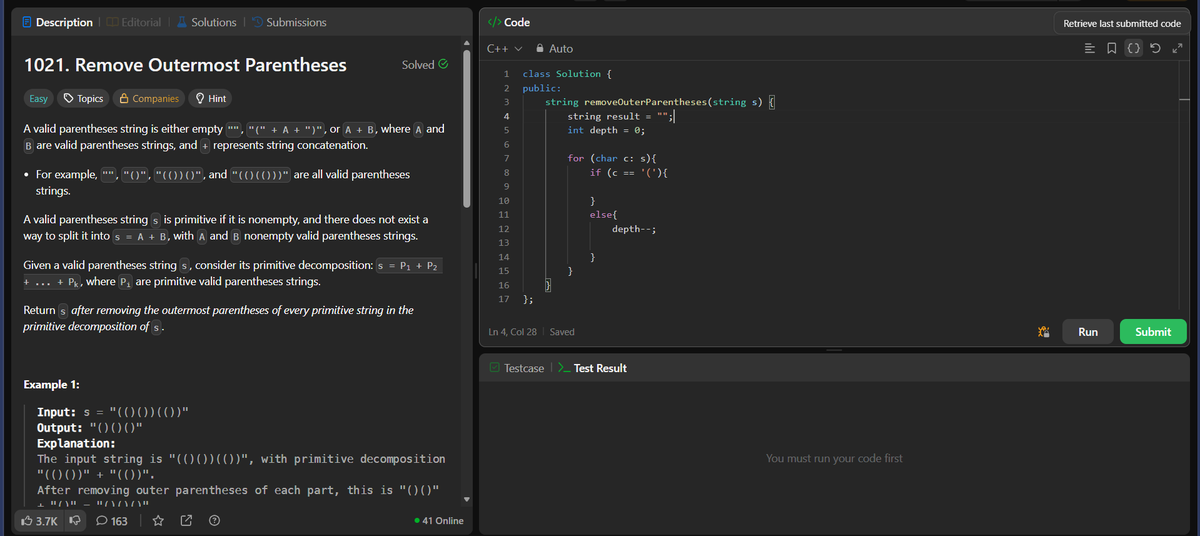The width and height of the screenshot is (1200, 536).
Task: Click the Saved status text
Action: click(562, 332)
